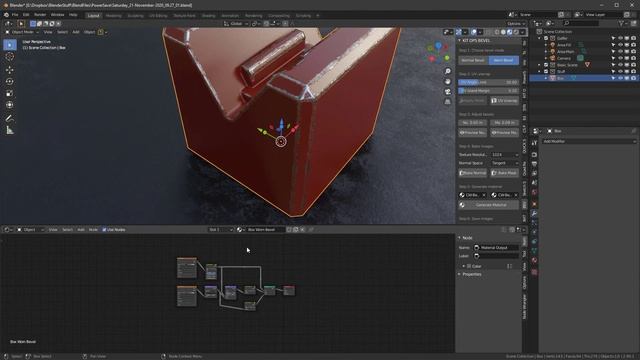Click the viewport pan hand icon
The image size is (640, 360).
point(448,82)
